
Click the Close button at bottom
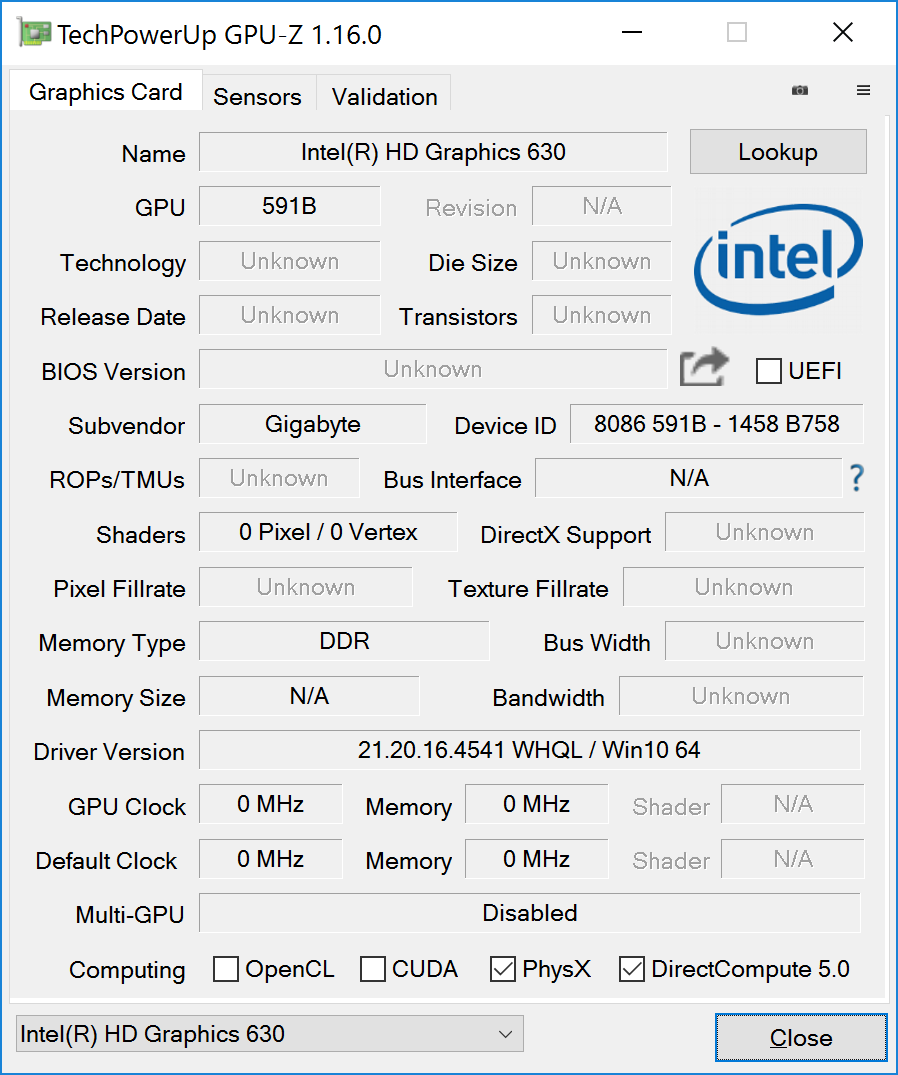coord(800,1038)
